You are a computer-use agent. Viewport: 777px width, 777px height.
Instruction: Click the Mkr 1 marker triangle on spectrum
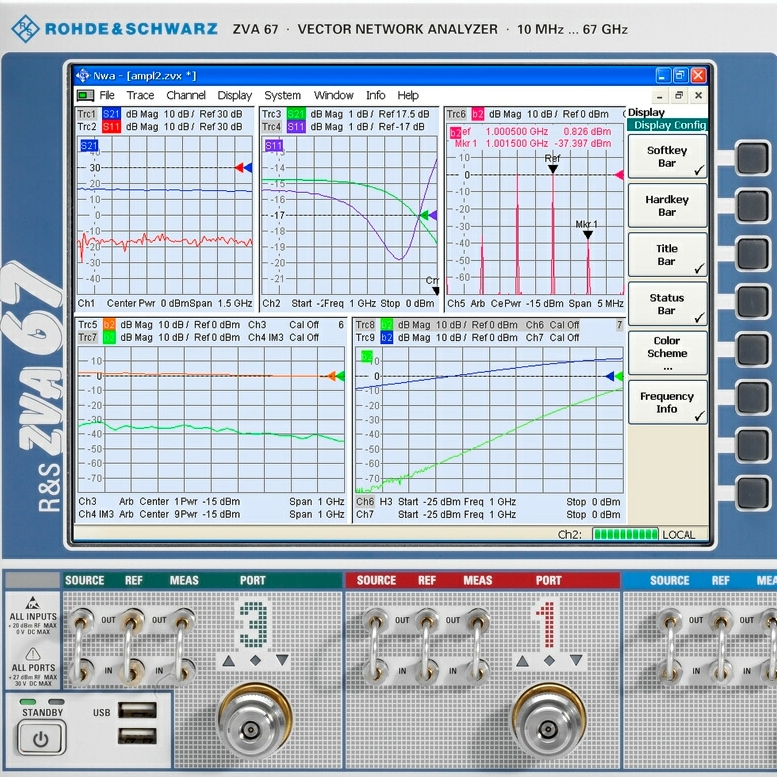pos(588,235)
